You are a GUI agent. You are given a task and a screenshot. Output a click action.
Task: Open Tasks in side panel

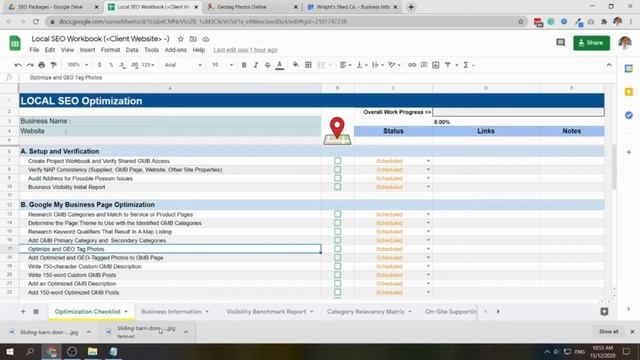[x=629, y=115]
